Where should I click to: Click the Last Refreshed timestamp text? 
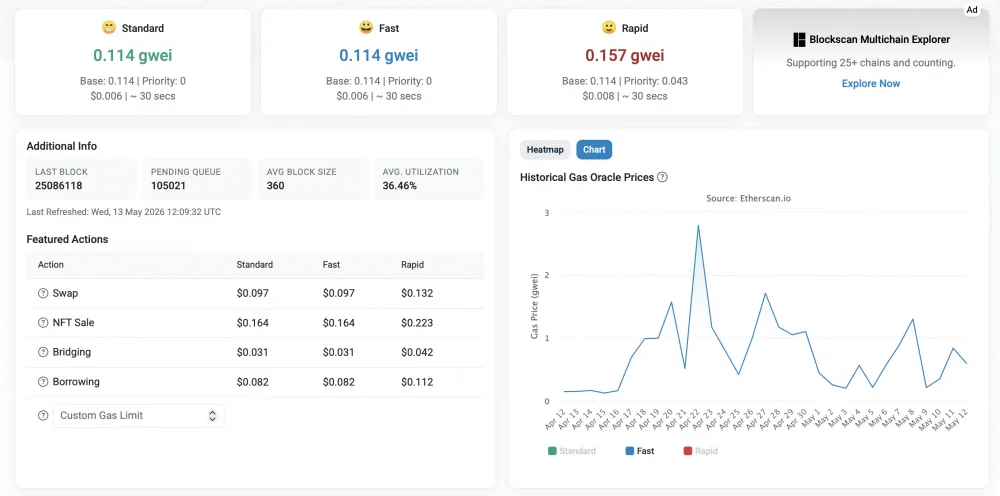[x=124, y=212]
